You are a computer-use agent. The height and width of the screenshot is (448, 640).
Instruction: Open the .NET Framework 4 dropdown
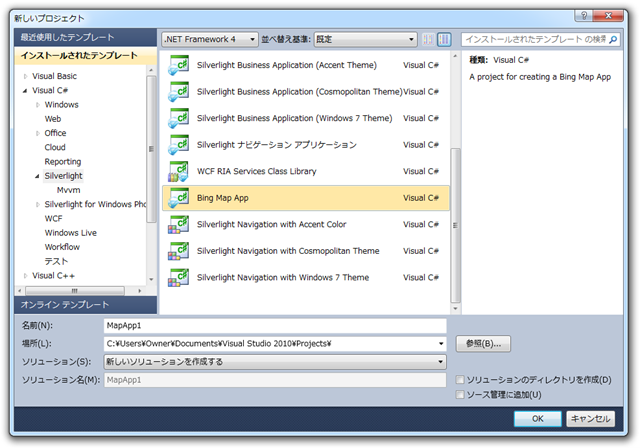[210, 39]
